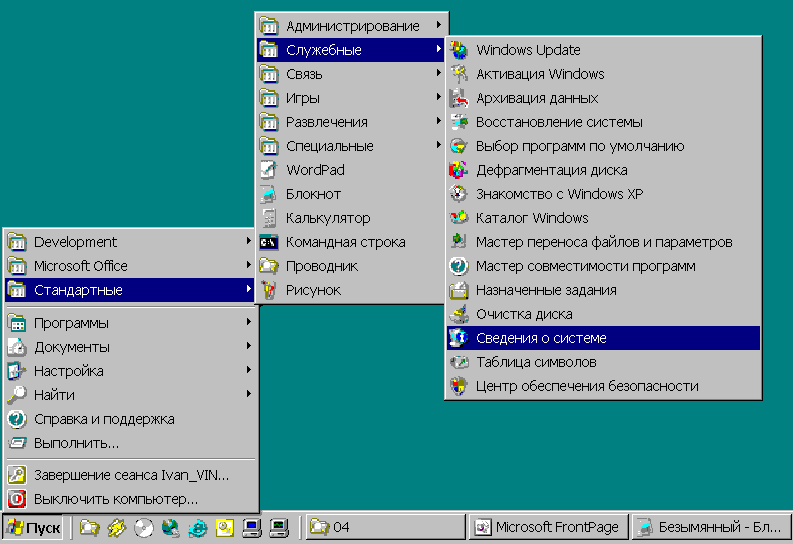Click Мастер совместимости программ help icon
This screenshot has height=544, width=793.
tap(459, 266)
